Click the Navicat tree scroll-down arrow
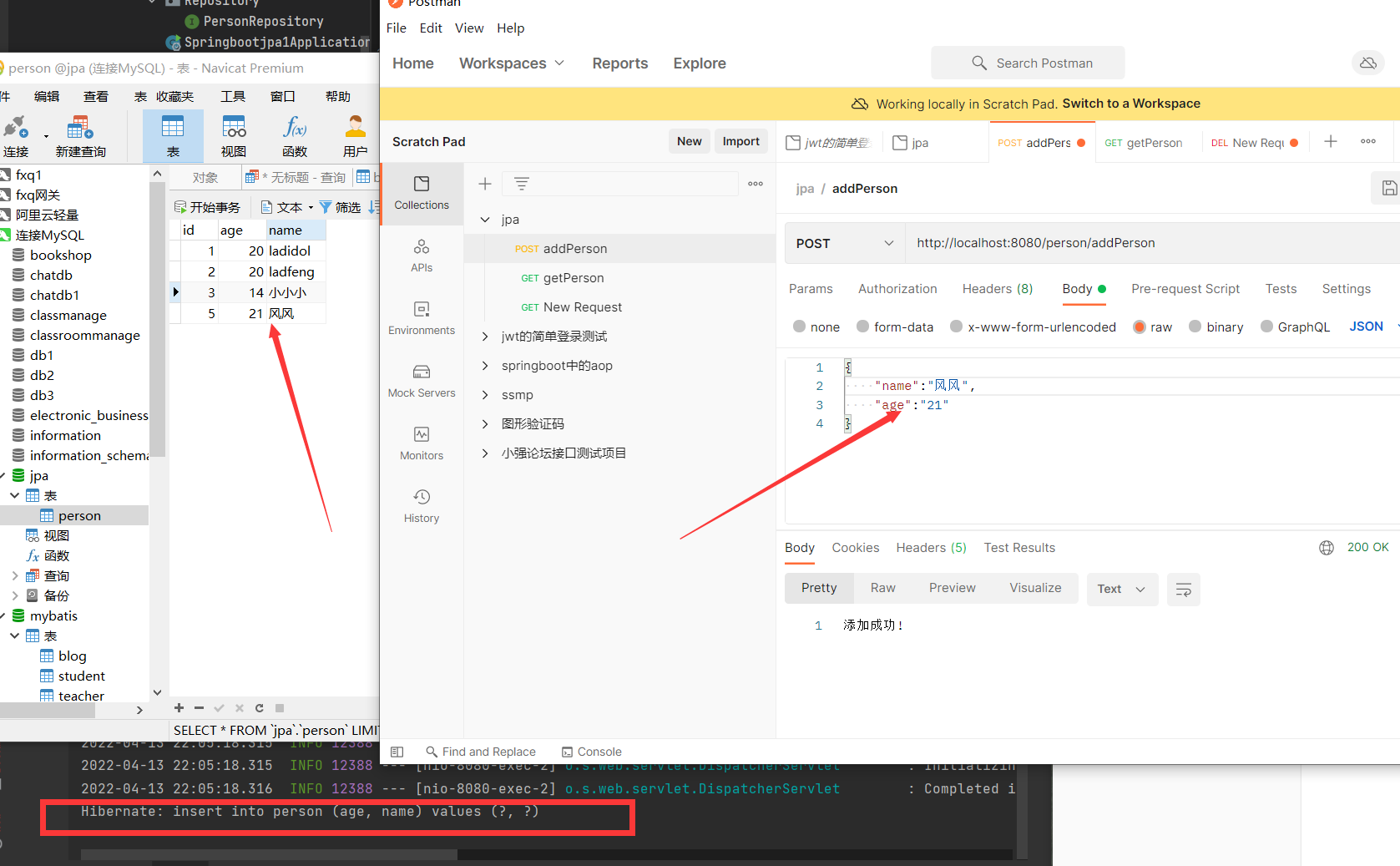This screenshot has height=866, width=1400. click(157, 692)
